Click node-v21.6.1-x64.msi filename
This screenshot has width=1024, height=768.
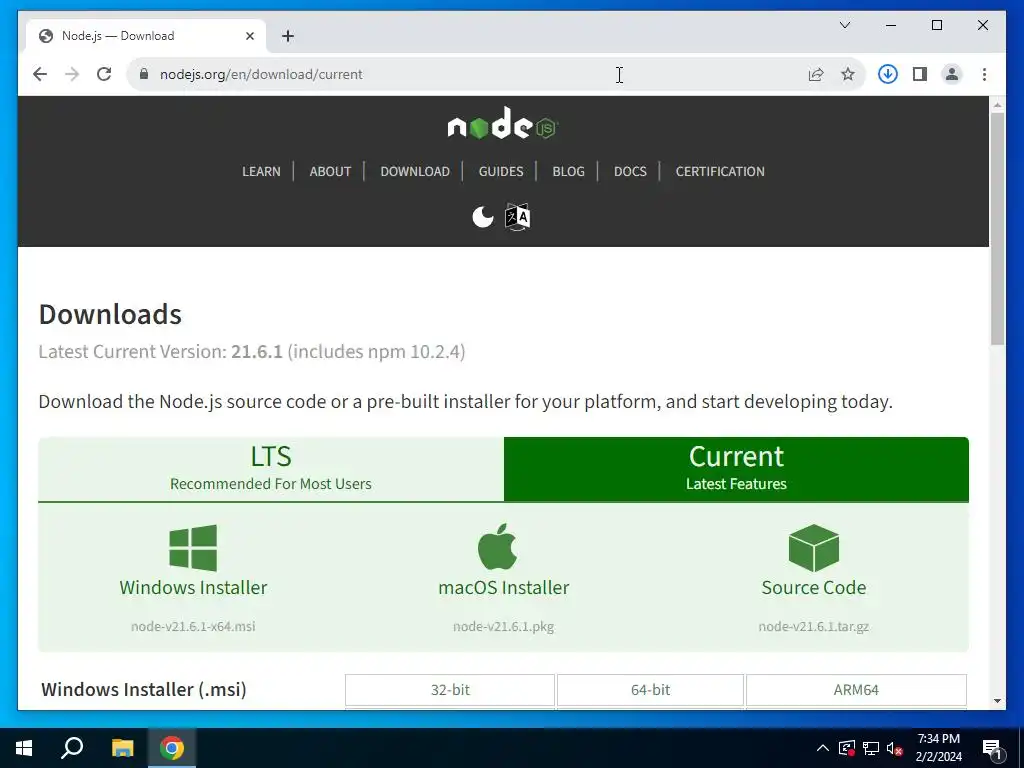[193, 626]
